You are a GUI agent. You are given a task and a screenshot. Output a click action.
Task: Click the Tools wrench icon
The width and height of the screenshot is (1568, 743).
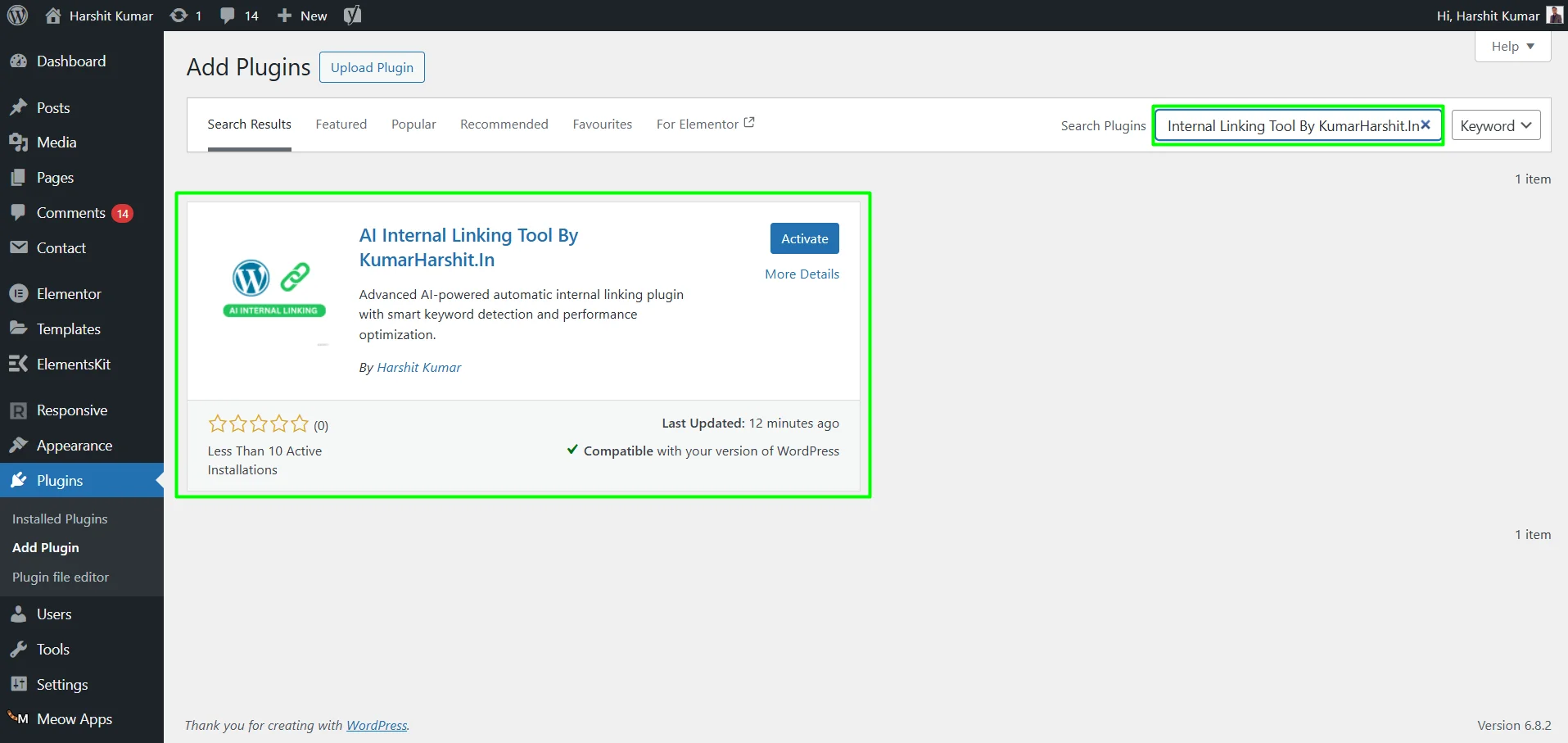coord(18,650)
